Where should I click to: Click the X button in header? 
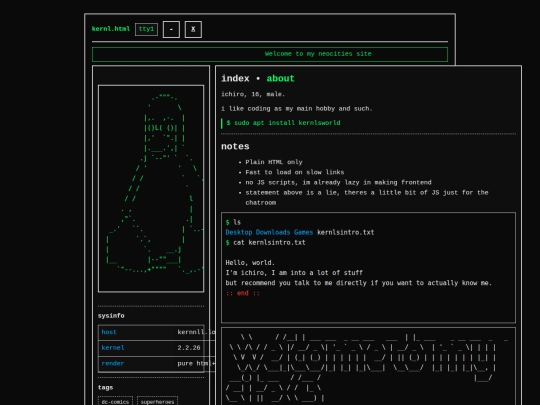click(193, 30)
